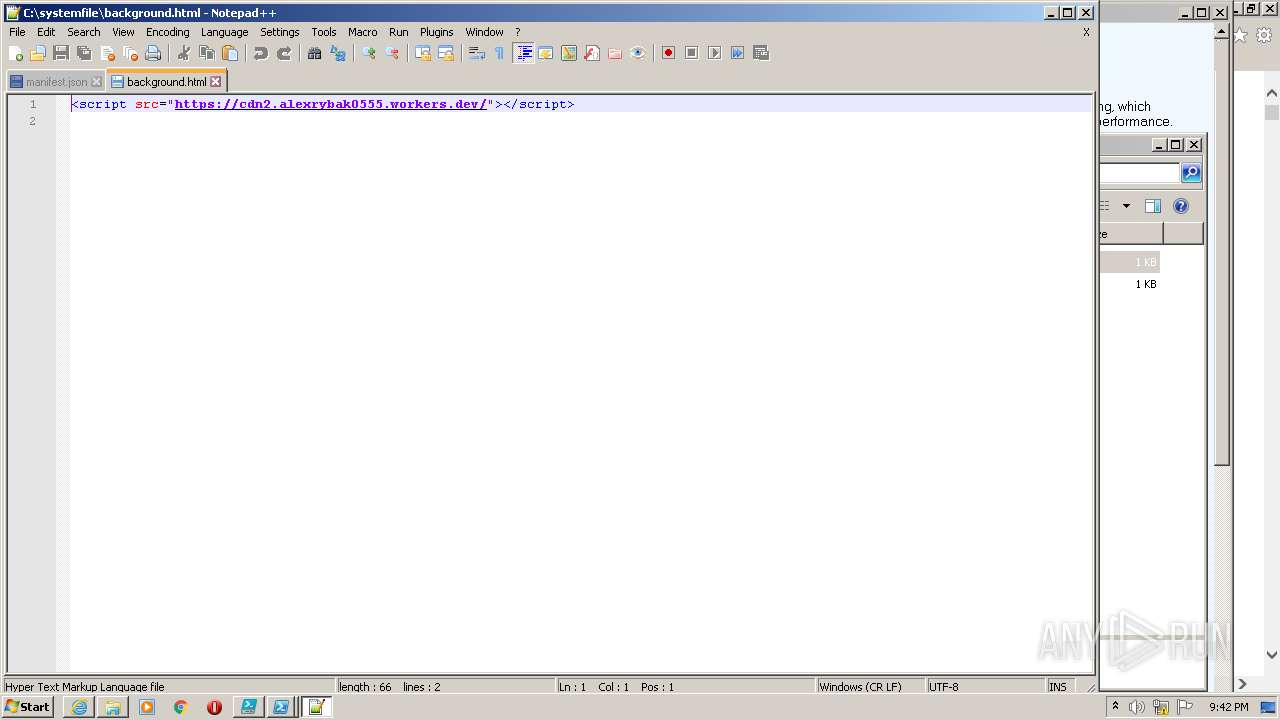Click the Open file toolbar icon
The height and width of the screenshot is (720, 1280).
point(38,53)
